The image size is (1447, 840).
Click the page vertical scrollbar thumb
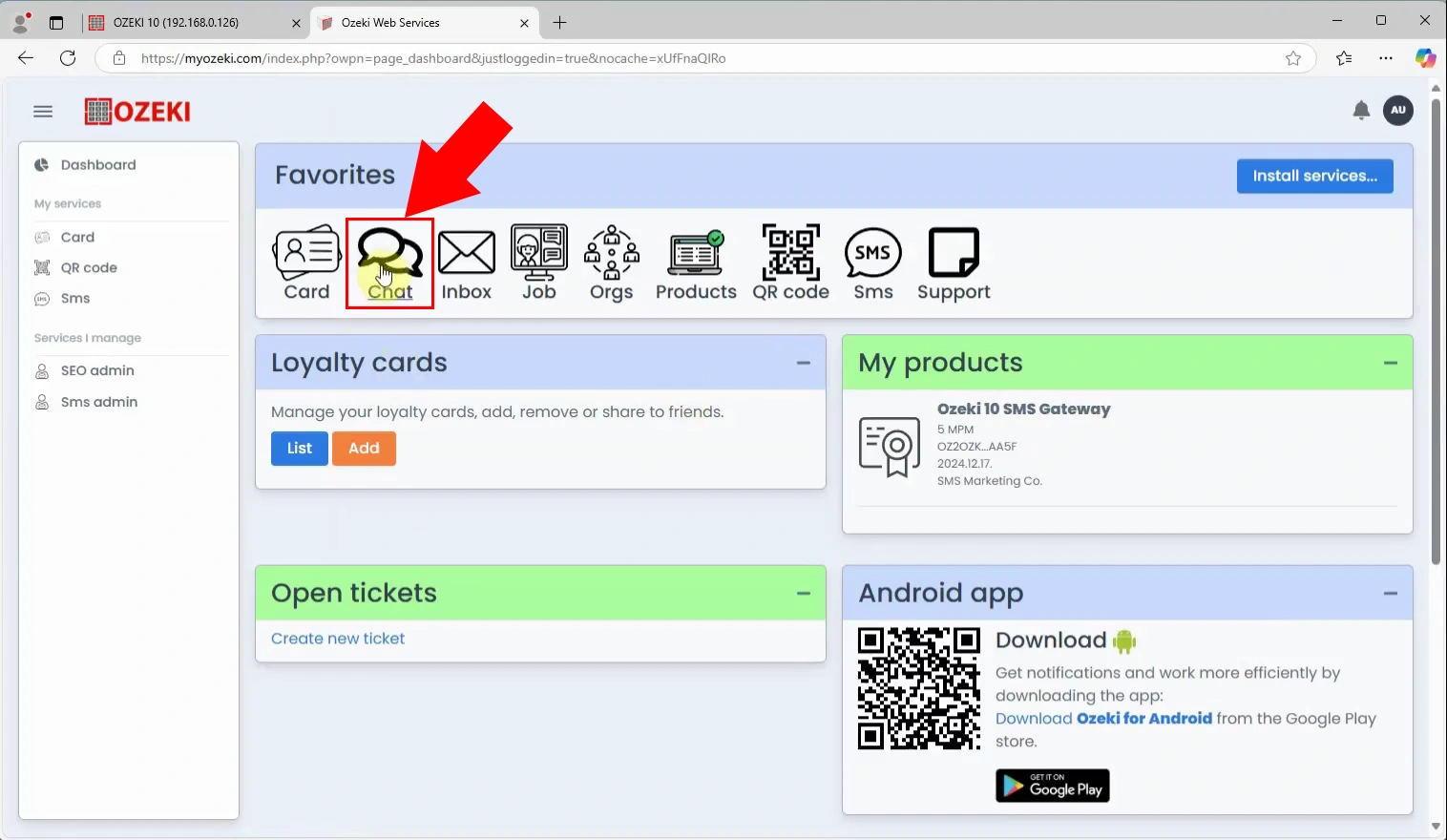pos(1436,329)
